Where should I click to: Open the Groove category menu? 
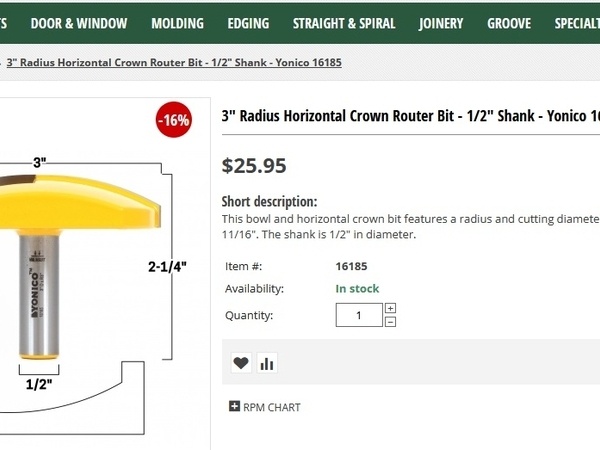click(509, 23)
